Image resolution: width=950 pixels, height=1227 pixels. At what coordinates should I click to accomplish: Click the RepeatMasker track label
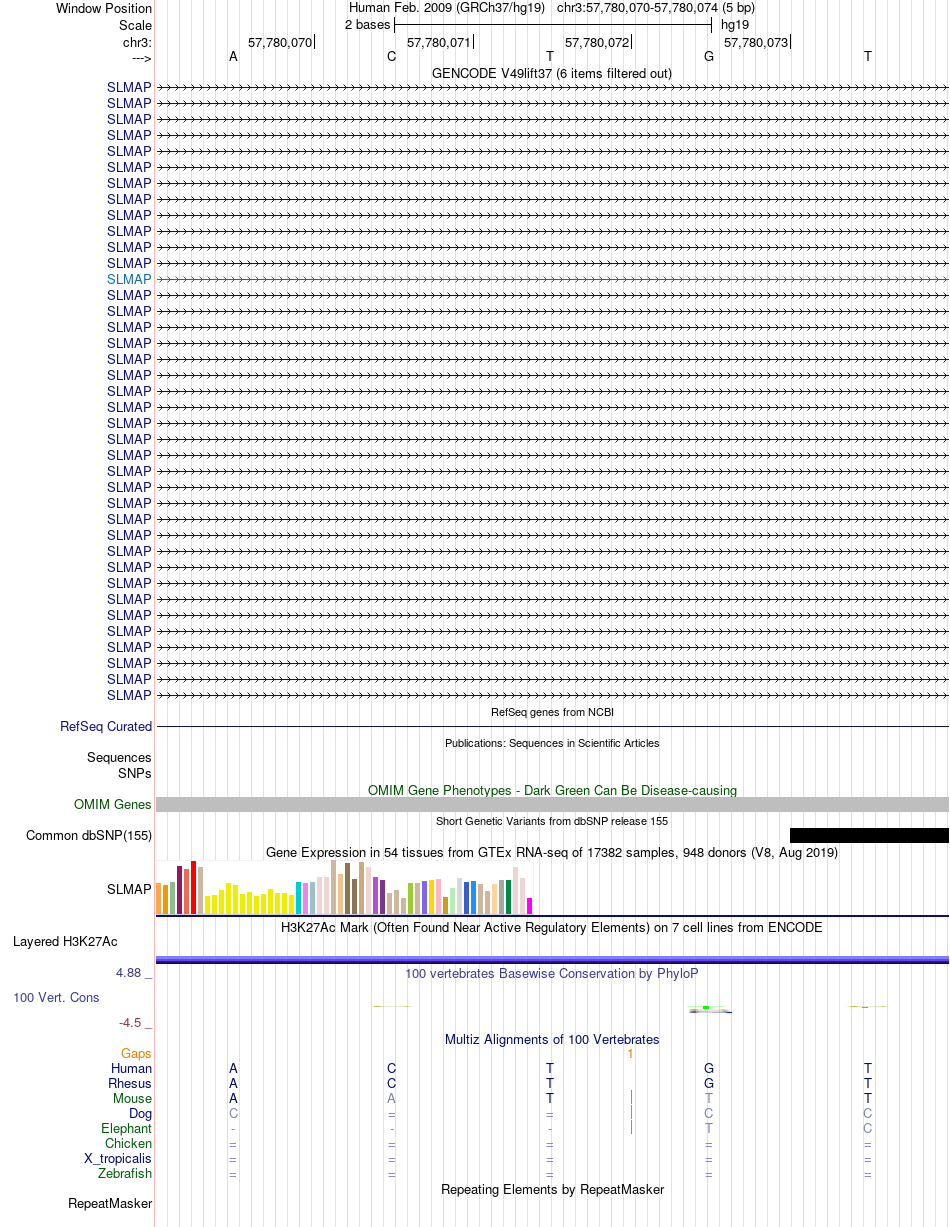[x=110, y=1203]
